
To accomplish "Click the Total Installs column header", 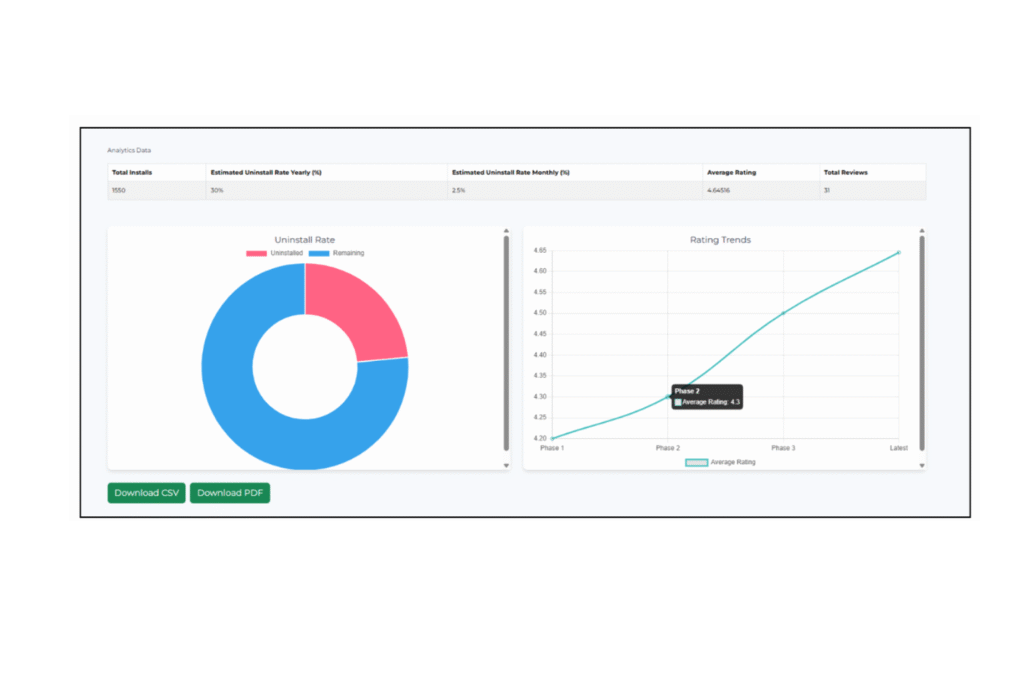I will point(131,171).
